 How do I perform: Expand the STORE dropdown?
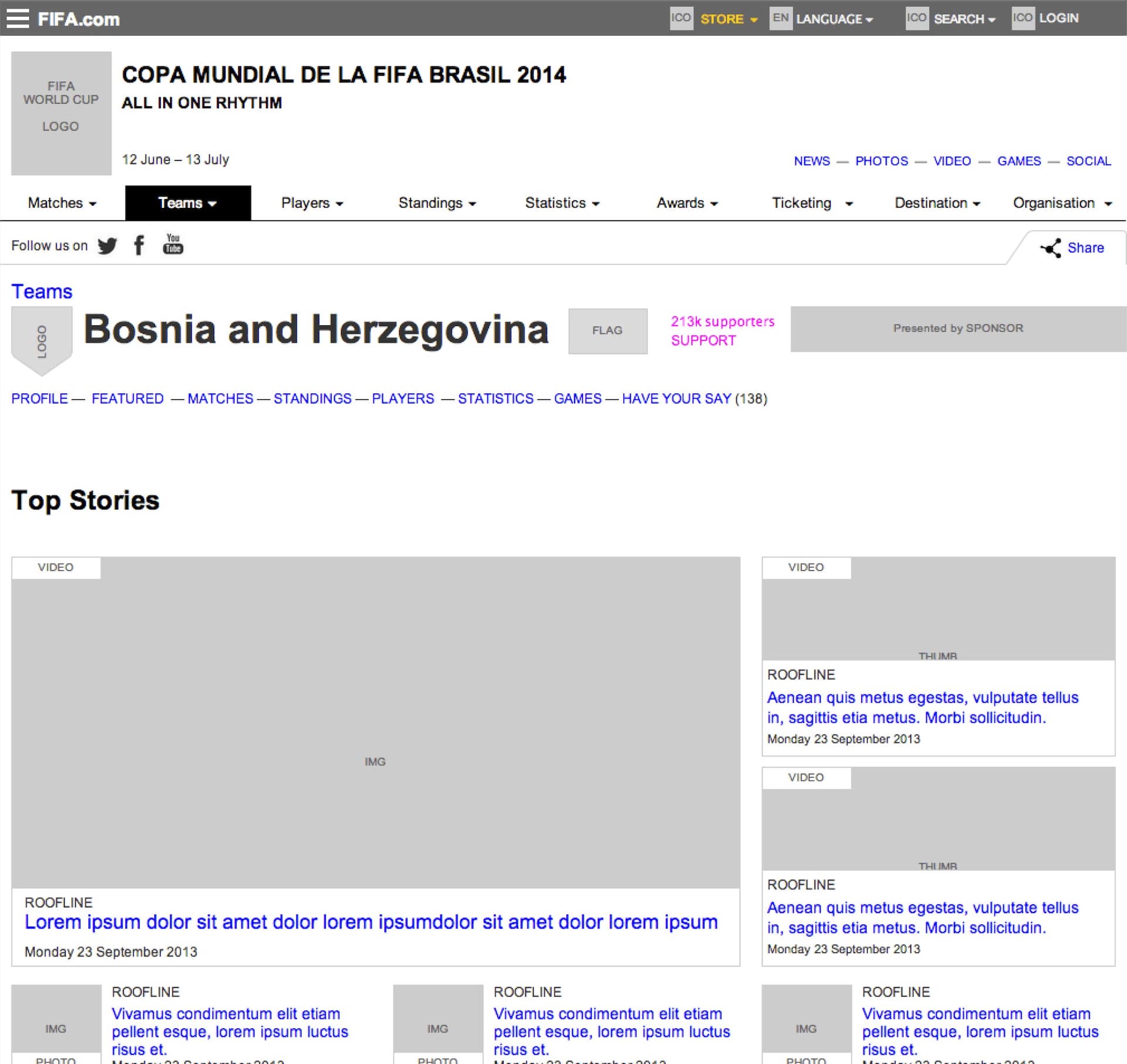pyautogui.click(x=728, y=19)
